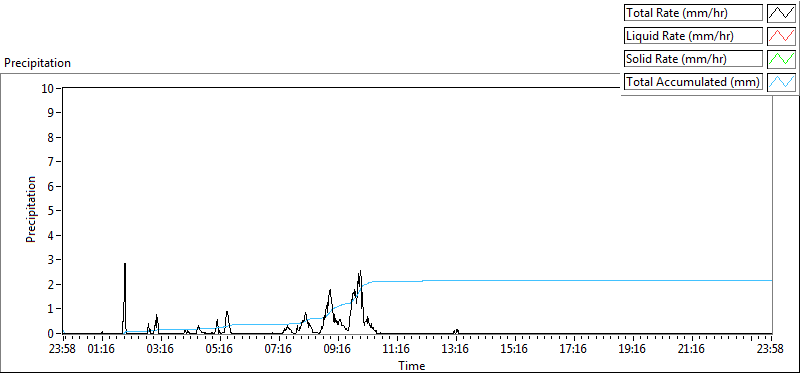Click the Precipitation chart caption above graph
Screen dimensions: 800x373
[37, 63]
